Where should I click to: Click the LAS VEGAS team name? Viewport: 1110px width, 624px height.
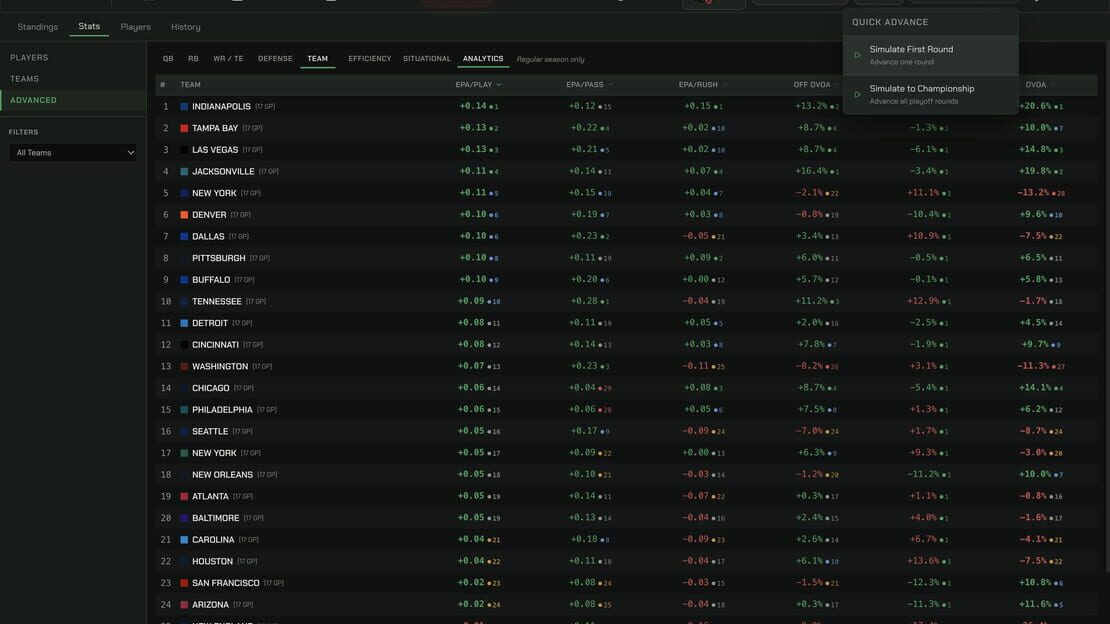point(215,150)
